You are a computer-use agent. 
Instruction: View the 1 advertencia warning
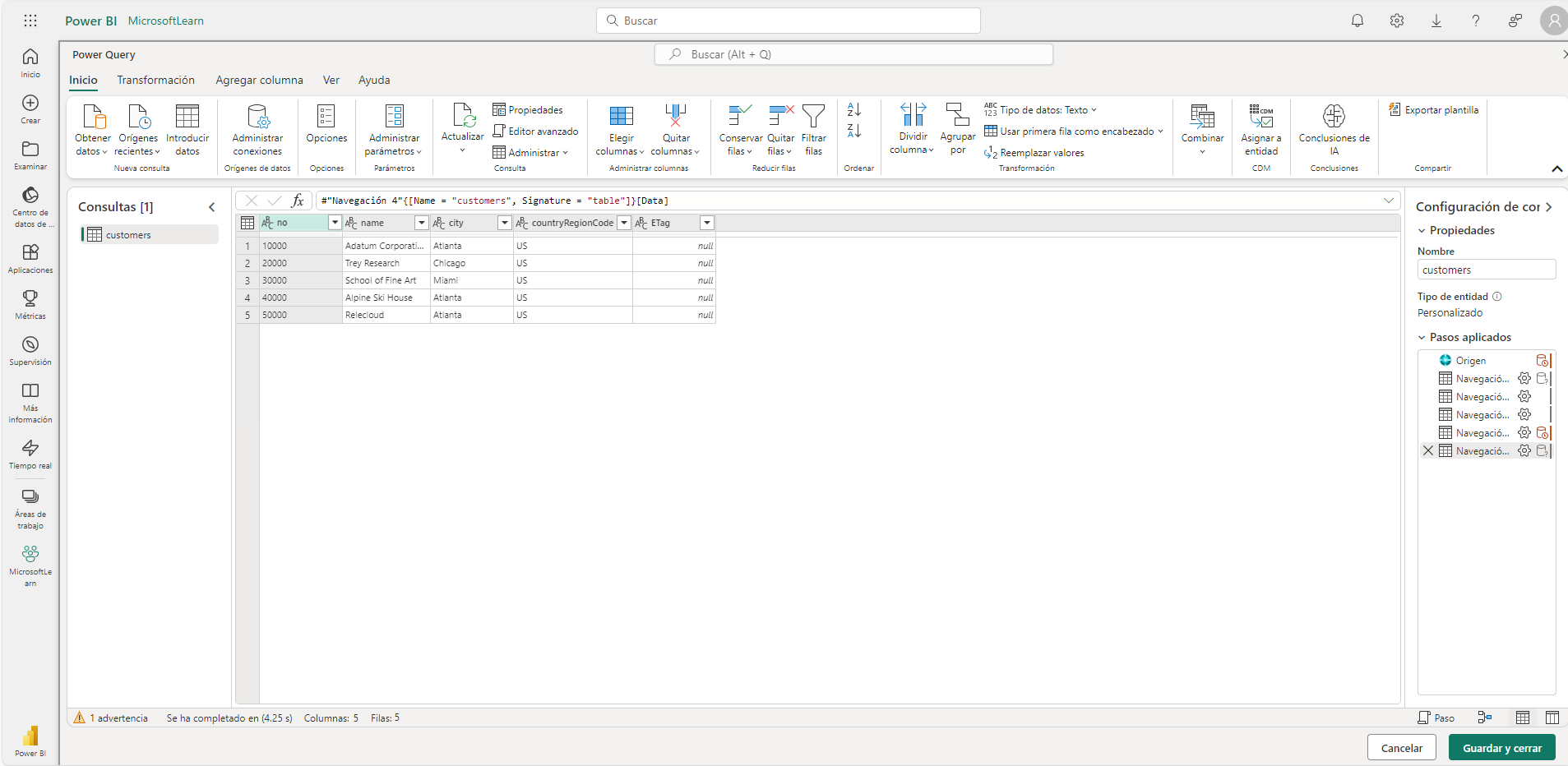tap(111, 718)
